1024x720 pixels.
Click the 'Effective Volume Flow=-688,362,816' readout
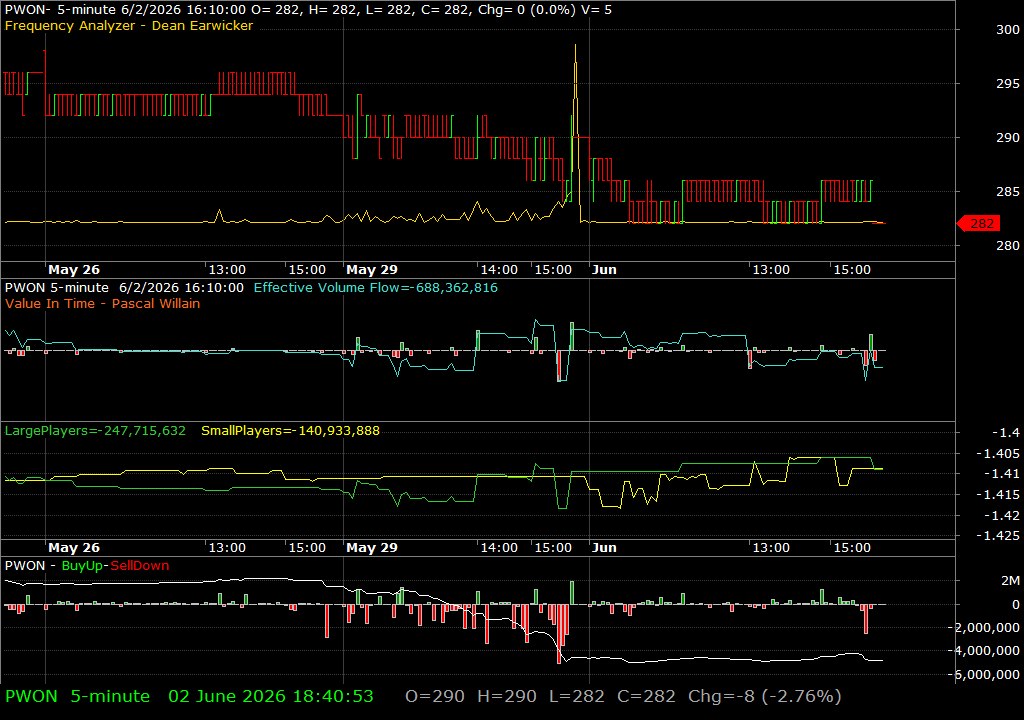click(376, 287)
